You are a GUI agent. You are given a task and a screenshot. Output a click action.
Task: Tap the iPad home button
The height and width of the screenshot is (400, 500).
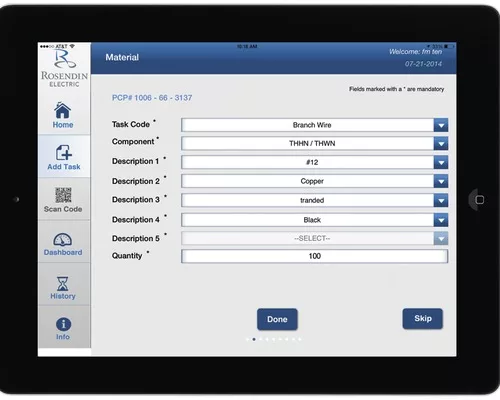(479, 200)
